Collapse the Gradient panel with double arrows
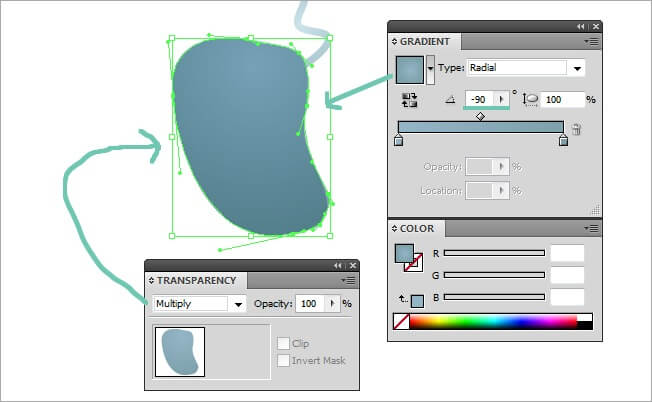The height and width of the screenshot is (402, 652). (580, 27)
